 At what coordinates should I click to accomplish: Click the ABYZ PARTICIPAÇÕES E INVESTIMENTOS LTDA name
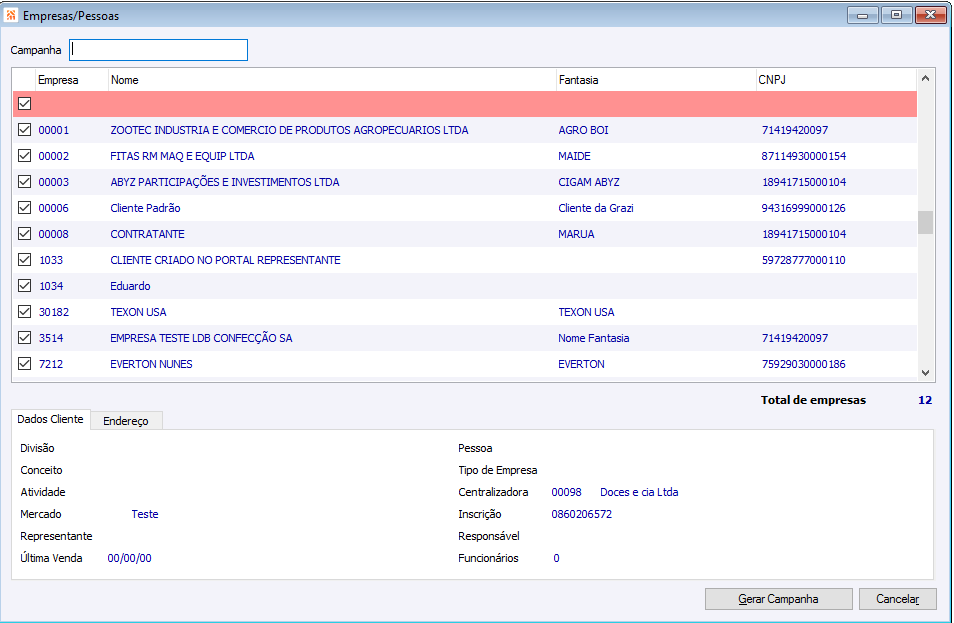tap(225, 182)
